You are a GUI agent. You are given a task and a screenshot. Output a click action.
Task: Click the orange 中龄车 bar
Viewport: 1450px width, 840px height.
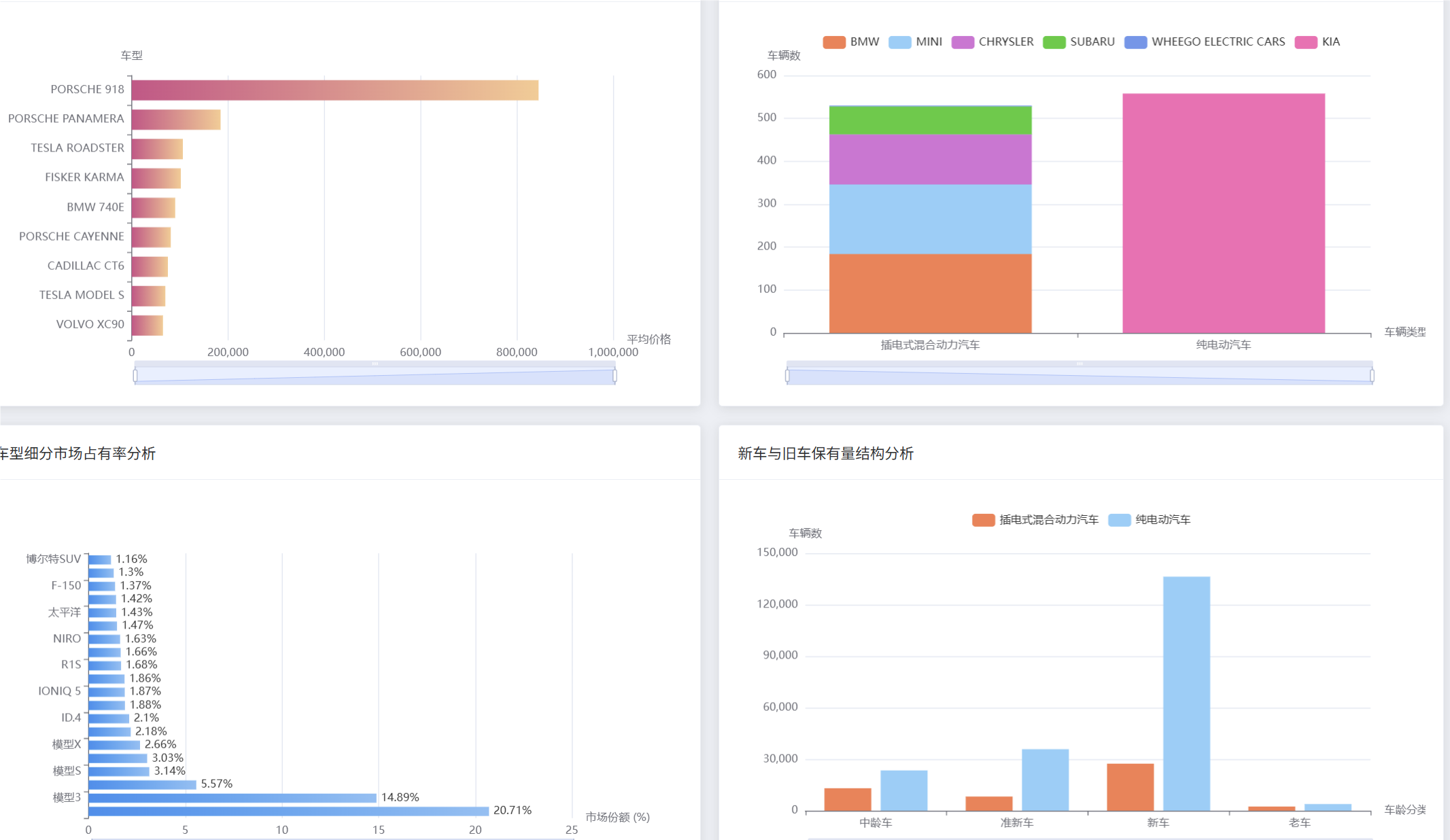848,799
